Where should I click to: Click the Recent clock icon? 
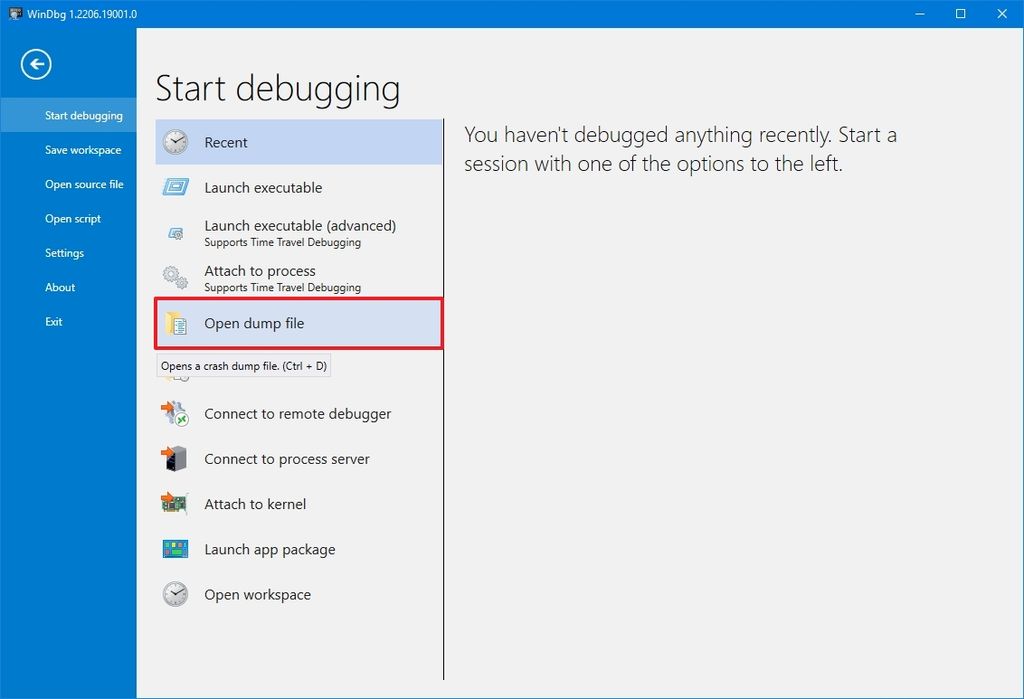176,142
